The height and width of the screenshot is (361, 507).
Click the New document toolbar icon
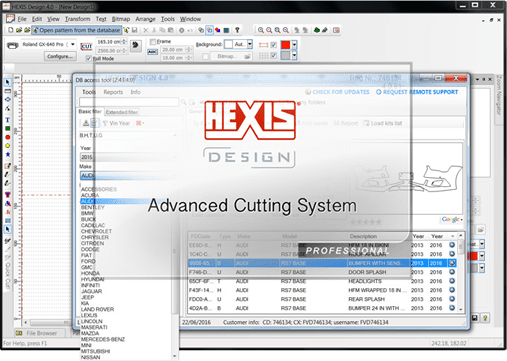coord(11,30)
